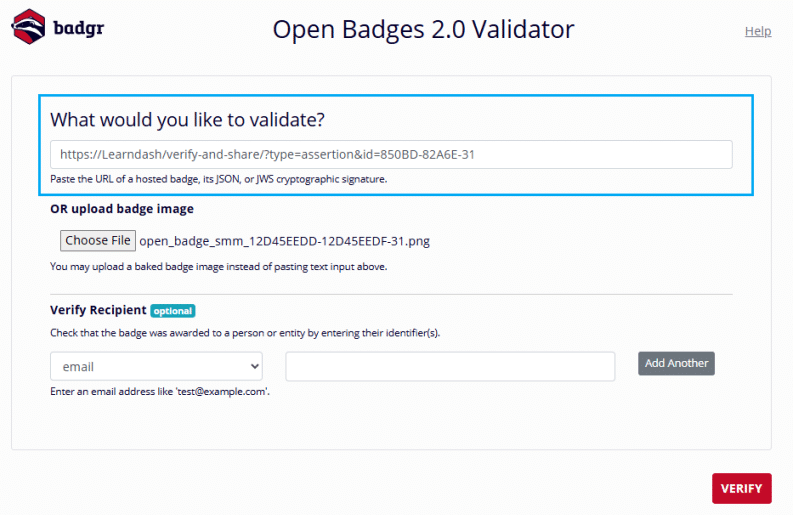Click 'Enter an email address like' hint text
The height and width of the screenshot is (515, 793).
point(160,392)
